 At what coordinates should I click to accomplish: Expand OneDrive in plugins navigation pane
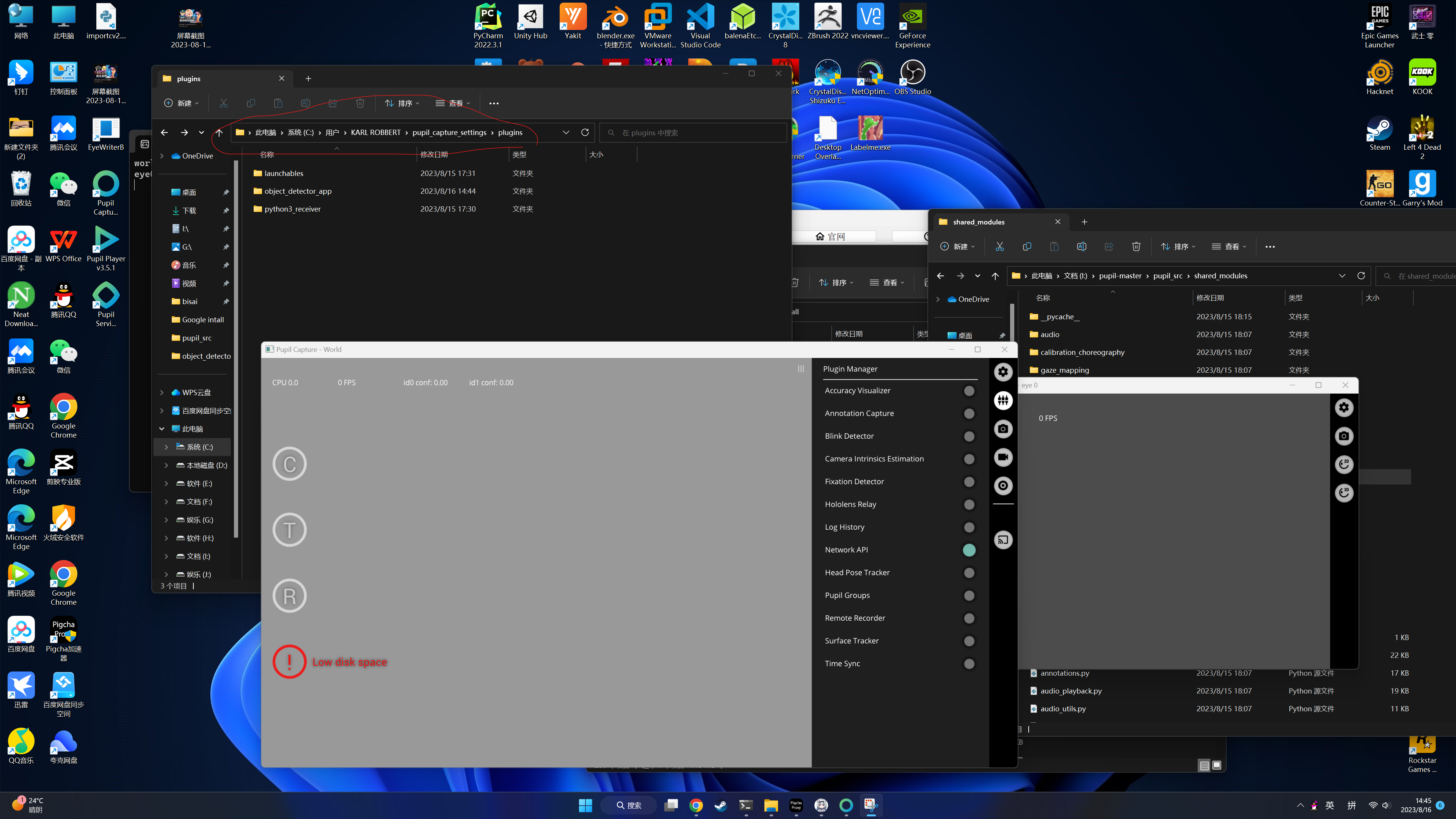(162, 156)
